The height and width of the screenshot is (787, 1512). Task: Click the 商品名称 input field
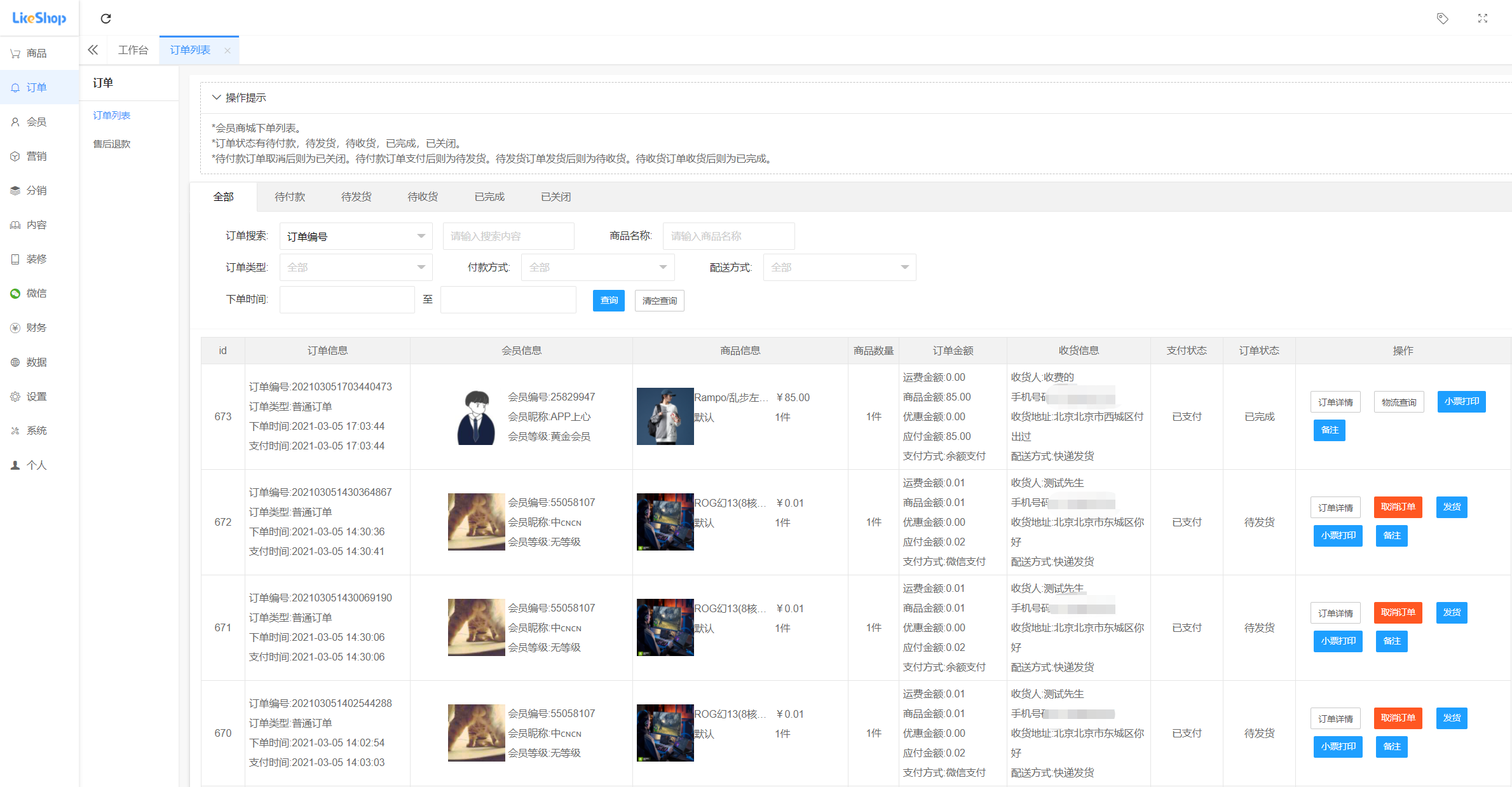click(x=728, y=236)
